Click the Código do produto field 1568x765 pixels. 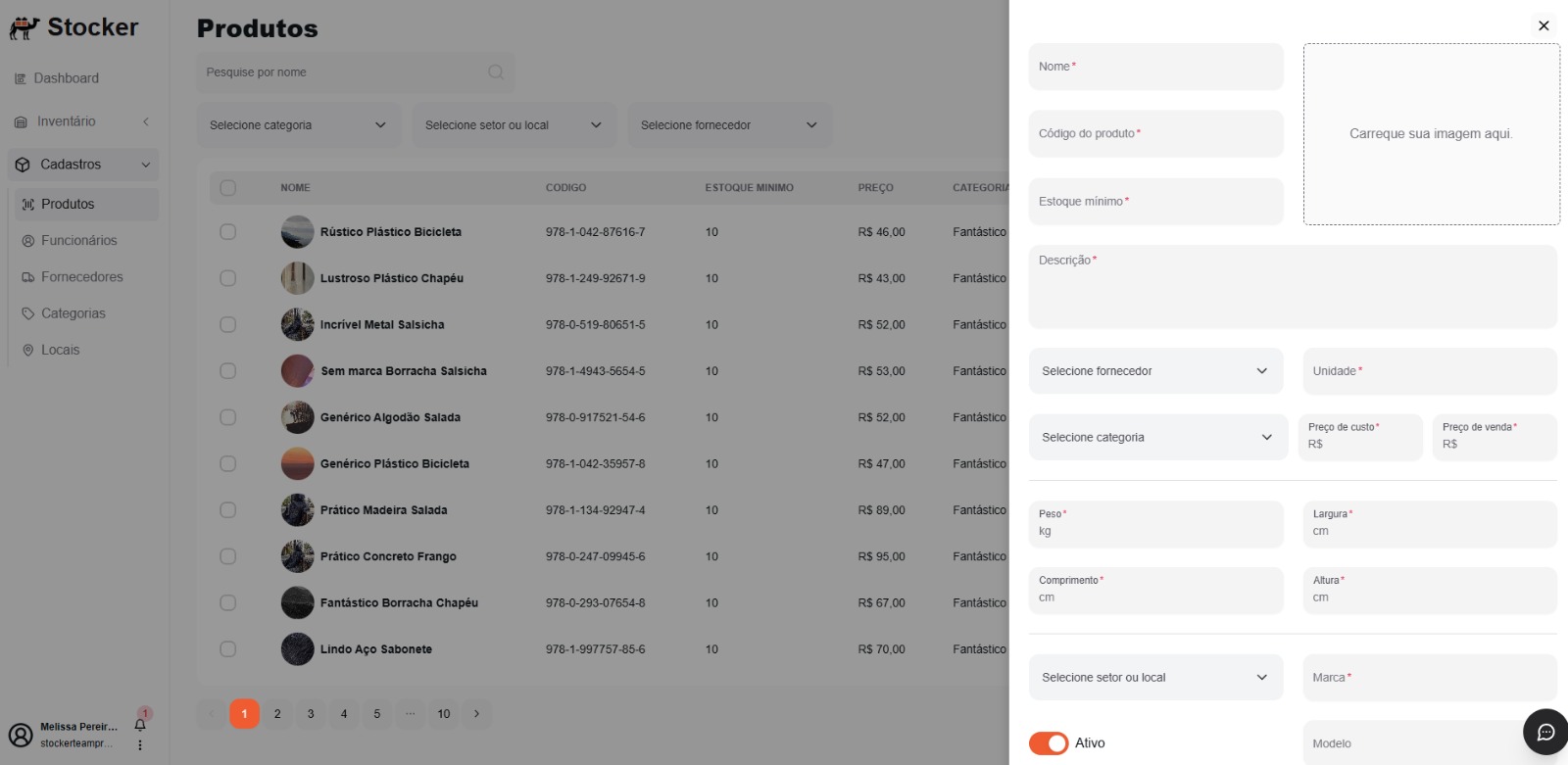point(1155,133)
